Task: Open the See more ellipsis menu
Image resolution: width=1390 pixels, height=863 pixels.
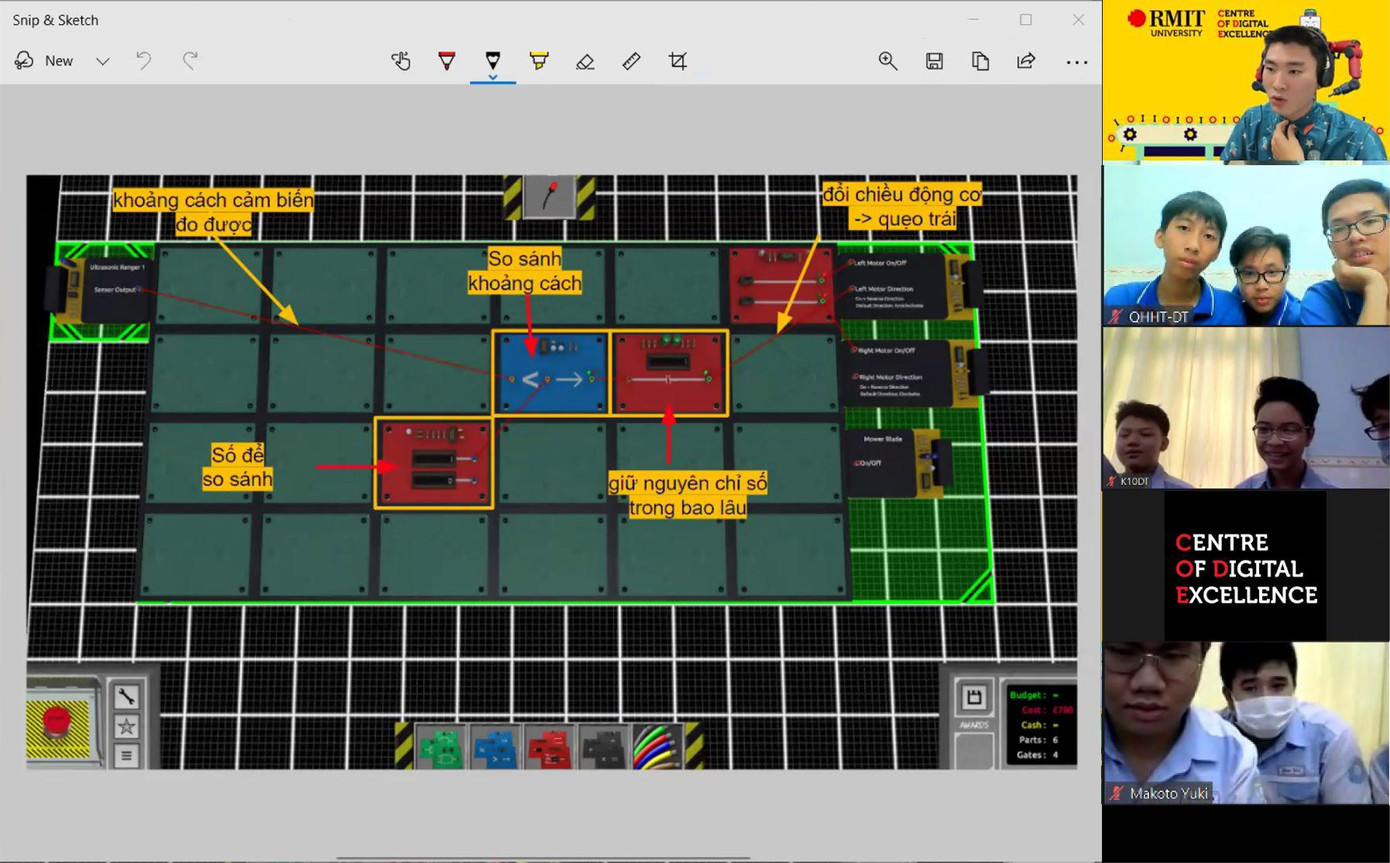Action: pyautogui.click(x=1076, y=61)
